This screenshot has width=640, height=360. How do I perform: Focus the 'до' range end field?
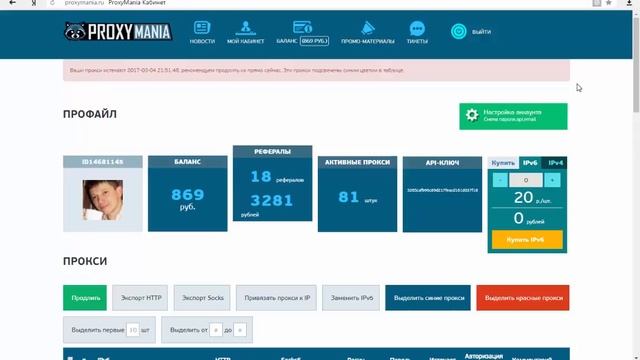(x=240, y=330)
